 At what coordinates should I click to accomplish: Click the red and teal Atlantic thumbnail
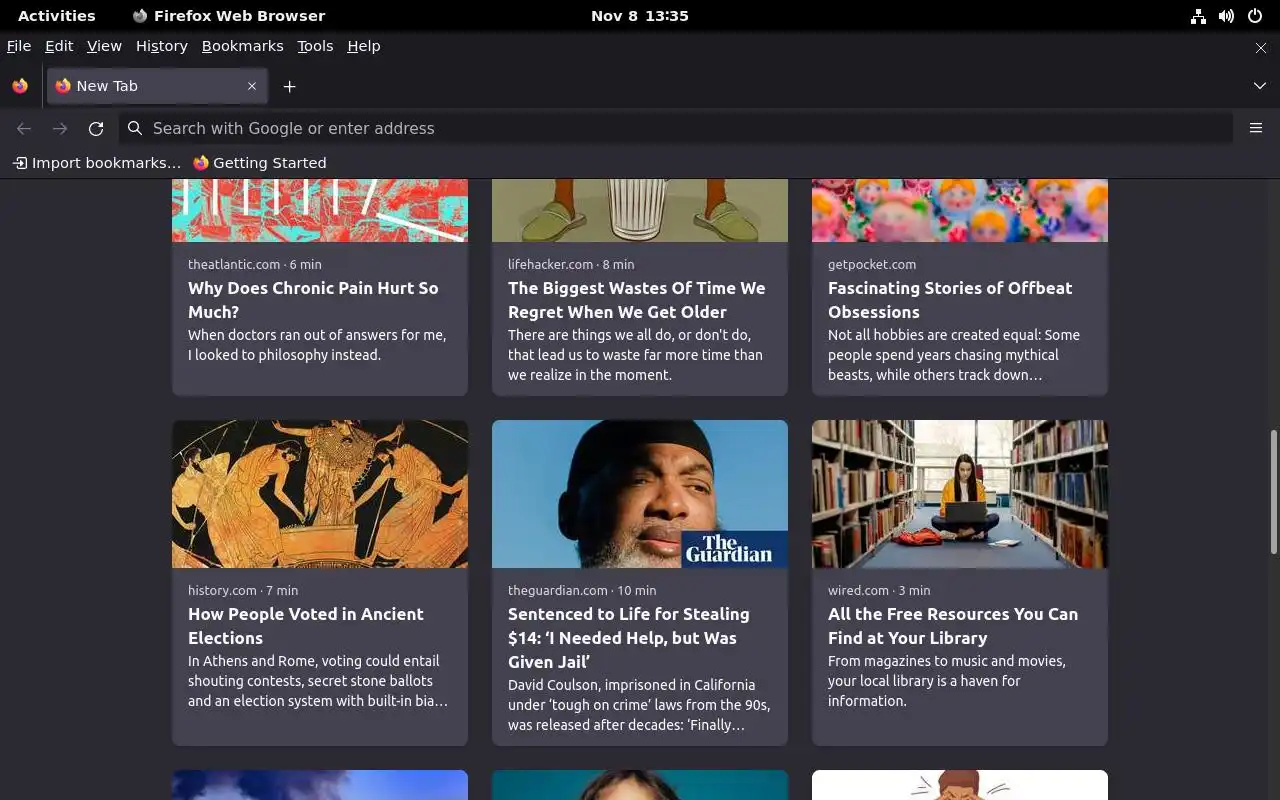320,210
